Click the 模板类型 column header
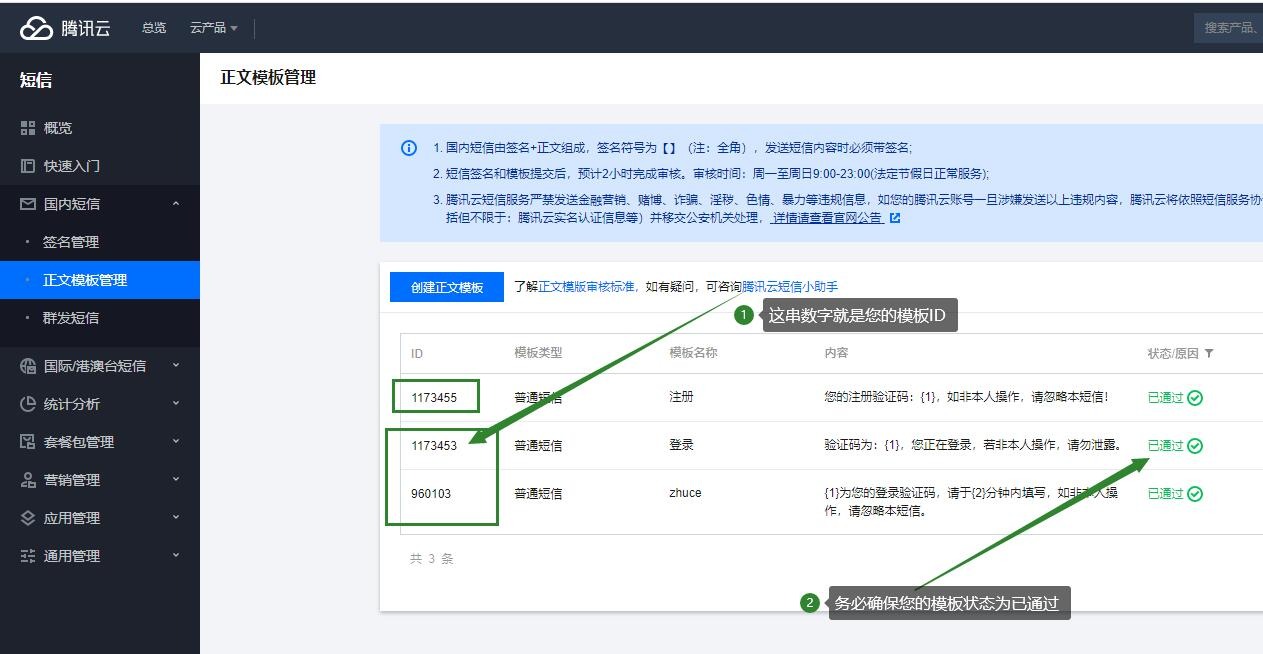The image size is (1263, 654). point(538,353)
